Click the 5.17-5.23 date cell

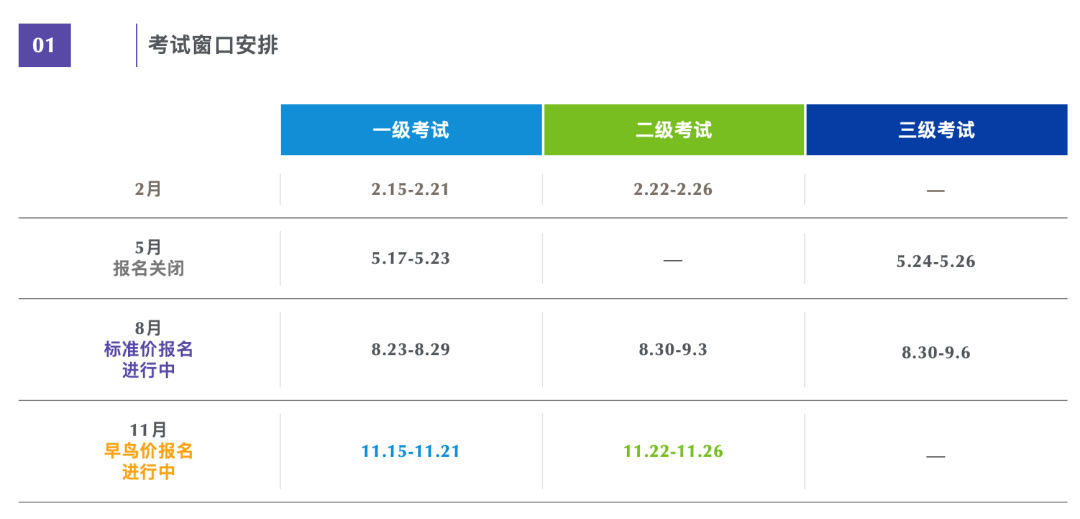click(x=411, y=258)
